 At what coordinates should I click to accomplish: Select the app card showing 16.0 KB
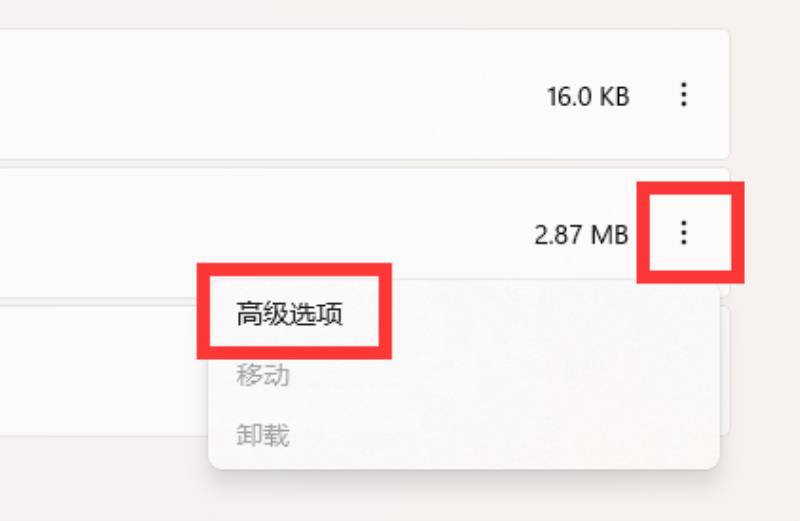364,94
